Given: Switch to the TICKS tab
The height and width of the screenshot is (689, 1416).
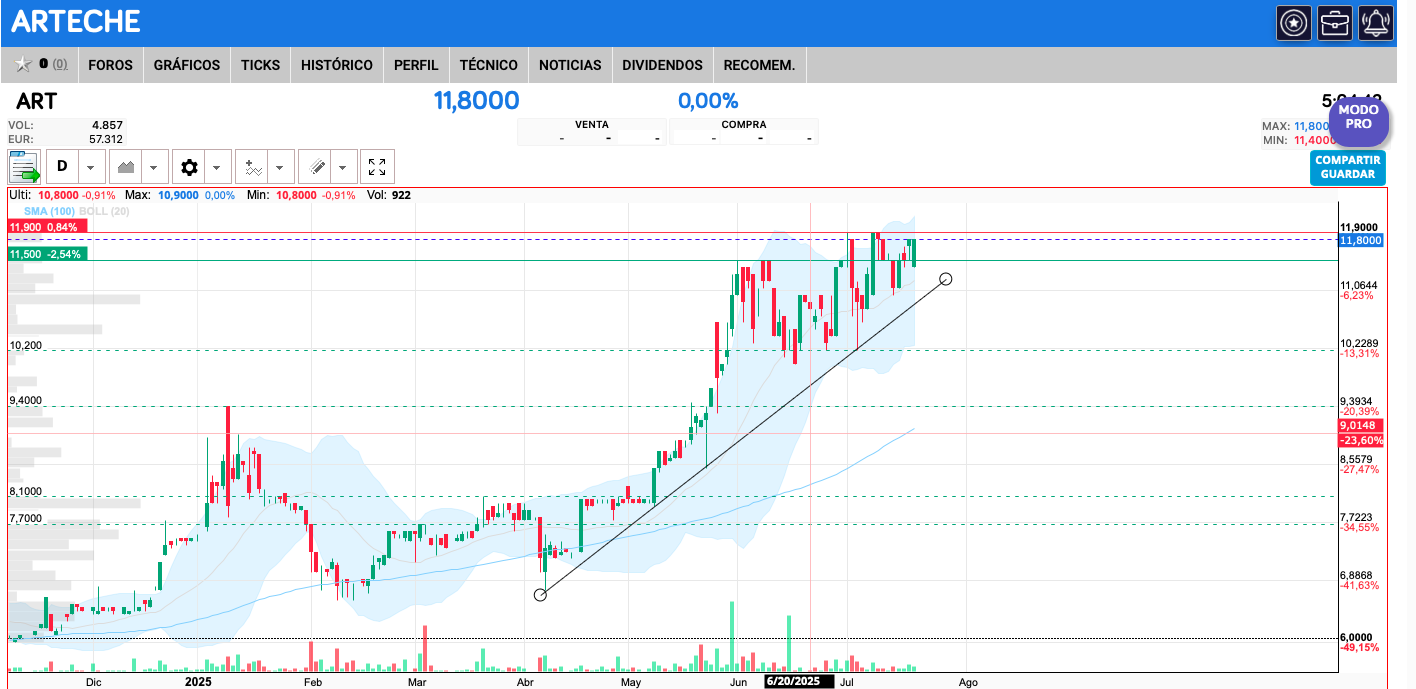Looking at the screenshot, I should [x=261, y=65].
